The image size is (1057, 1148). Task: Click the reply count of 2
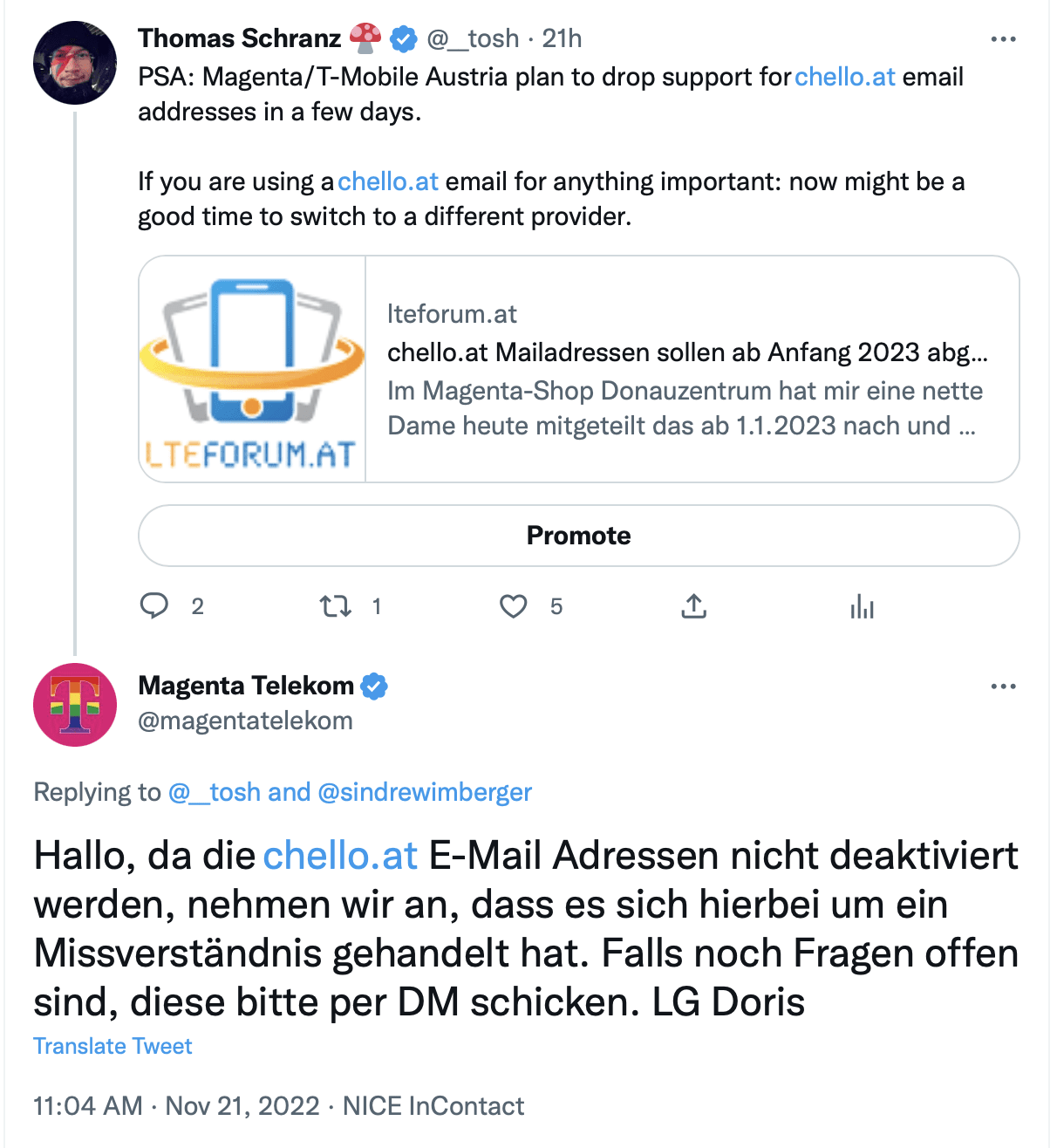pos(198,605)
